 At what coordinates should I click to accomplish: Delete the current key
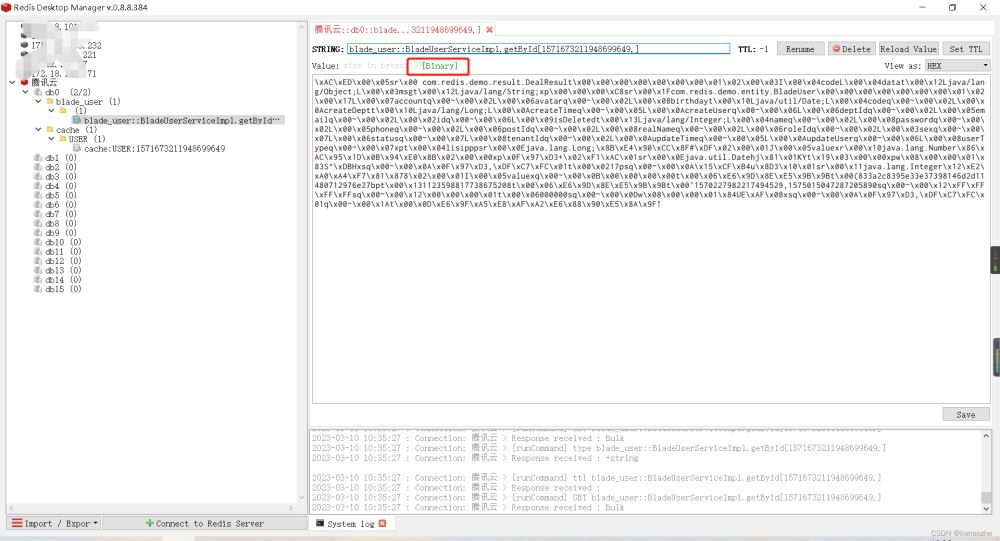pyautogui.click(x=851, y=49)
